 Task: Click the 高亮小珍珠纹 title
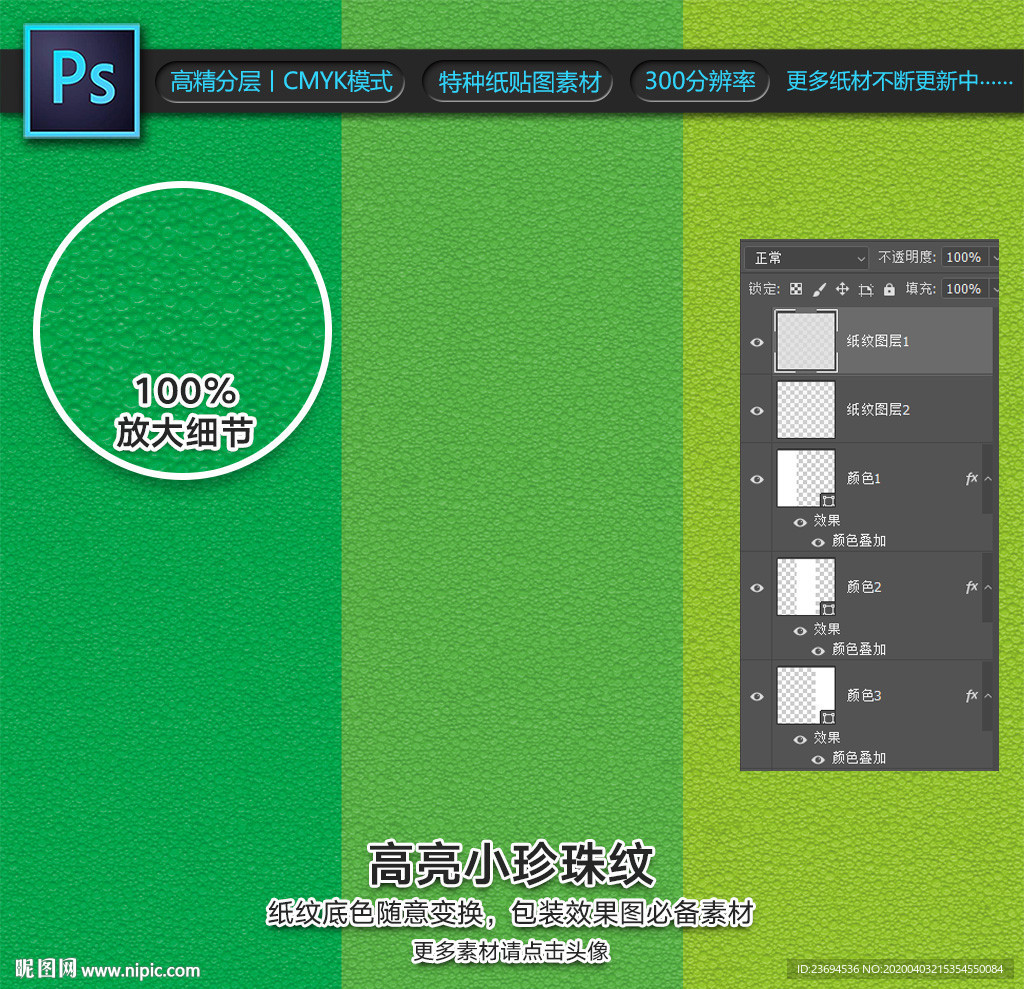click(x=511, y=864)
